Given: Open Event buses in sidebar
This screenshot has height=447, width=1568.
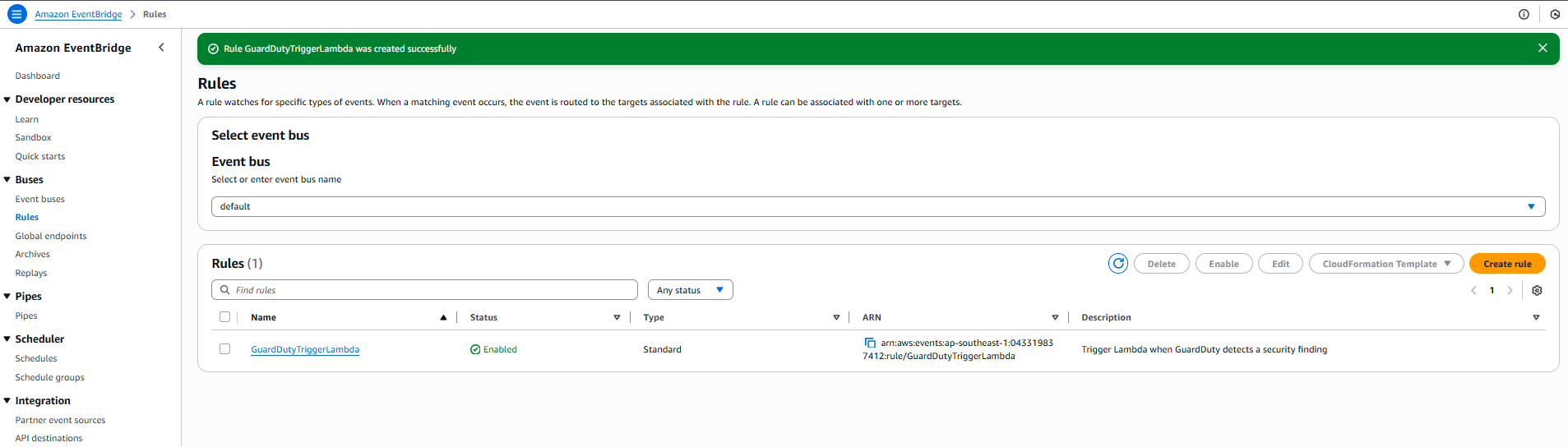Looking at the screenshot, I should point(39,199).
